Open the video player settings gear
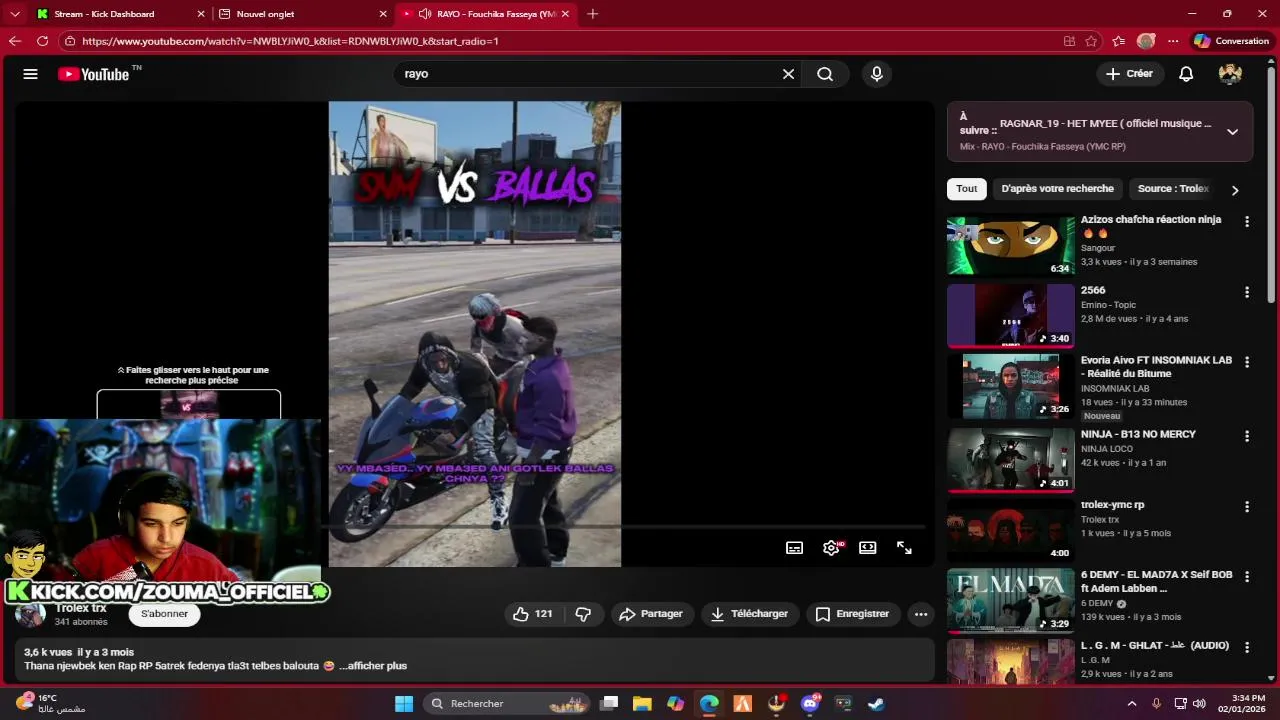1280x720 pixels. 831,548
